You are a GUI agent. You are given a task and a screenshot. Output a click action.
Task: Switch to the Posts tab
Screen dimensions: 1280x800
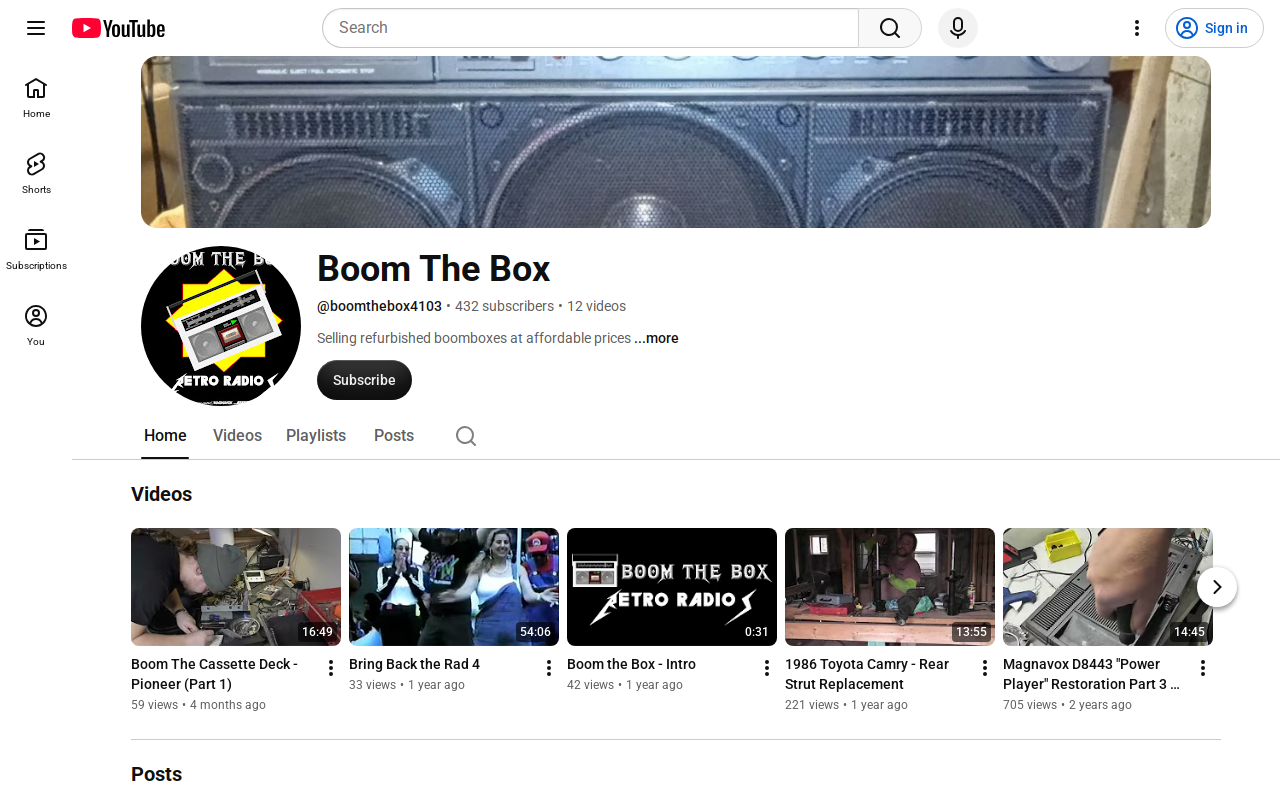(394, 436)
